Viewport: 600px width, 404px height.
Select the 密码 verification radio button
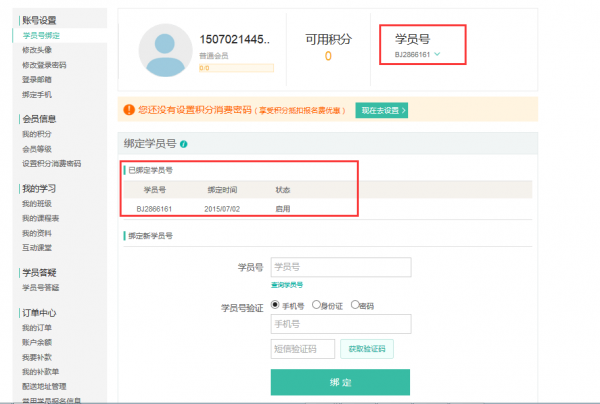(354, 305)
